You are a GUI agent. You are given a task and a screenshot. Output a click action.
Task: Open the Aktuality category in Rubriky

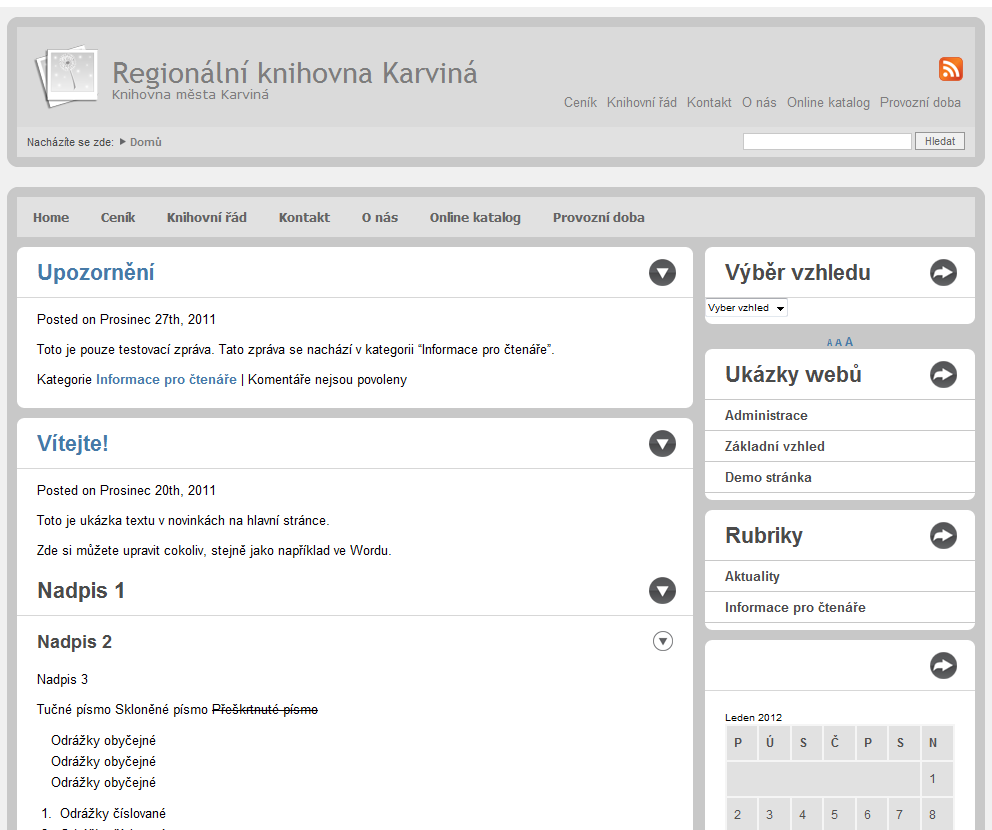click(x=752, y=576)
